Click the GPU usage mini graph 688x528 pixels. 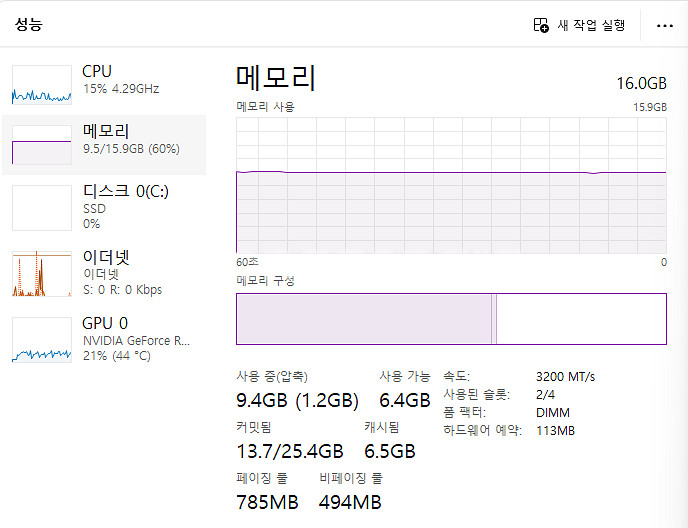(42, 340)
